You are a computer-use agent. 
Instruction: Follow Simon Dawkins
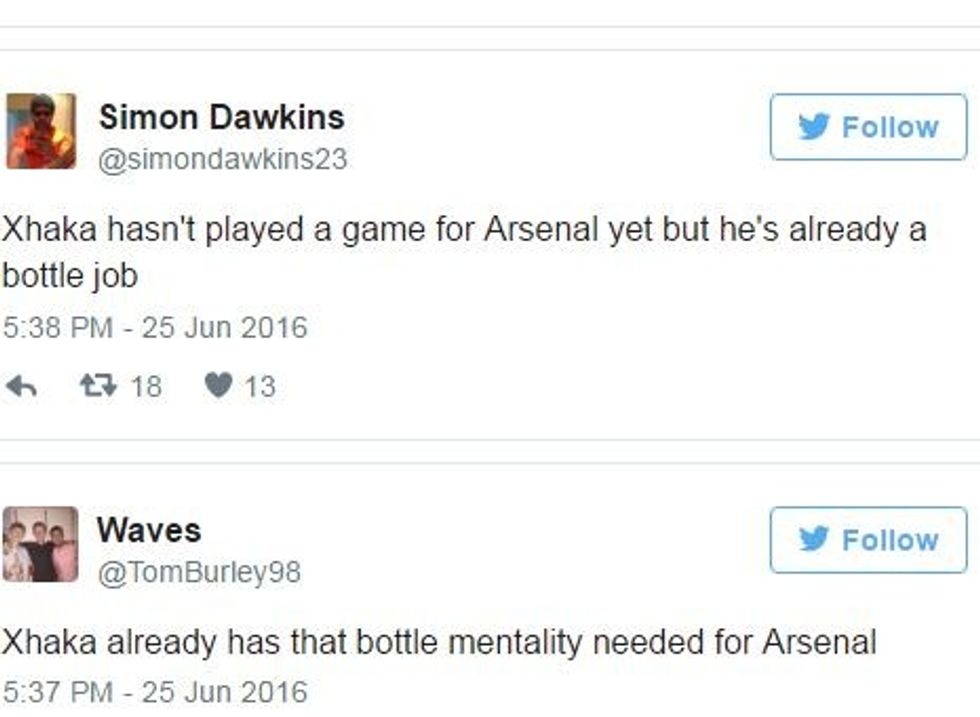(x=868, y=127)
